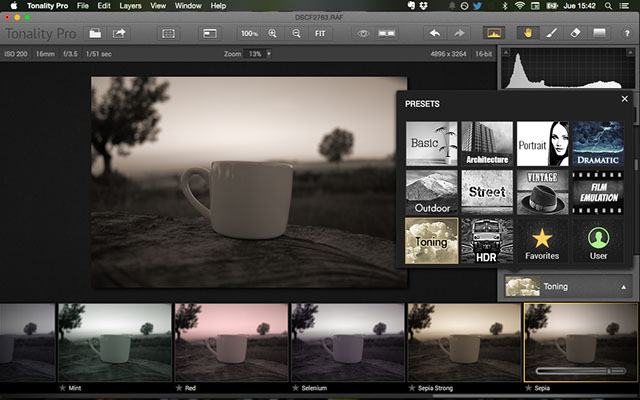Close the Presets popup panel
The width and height of the screenshot is (640, 400).
click(x=625, y=99)
